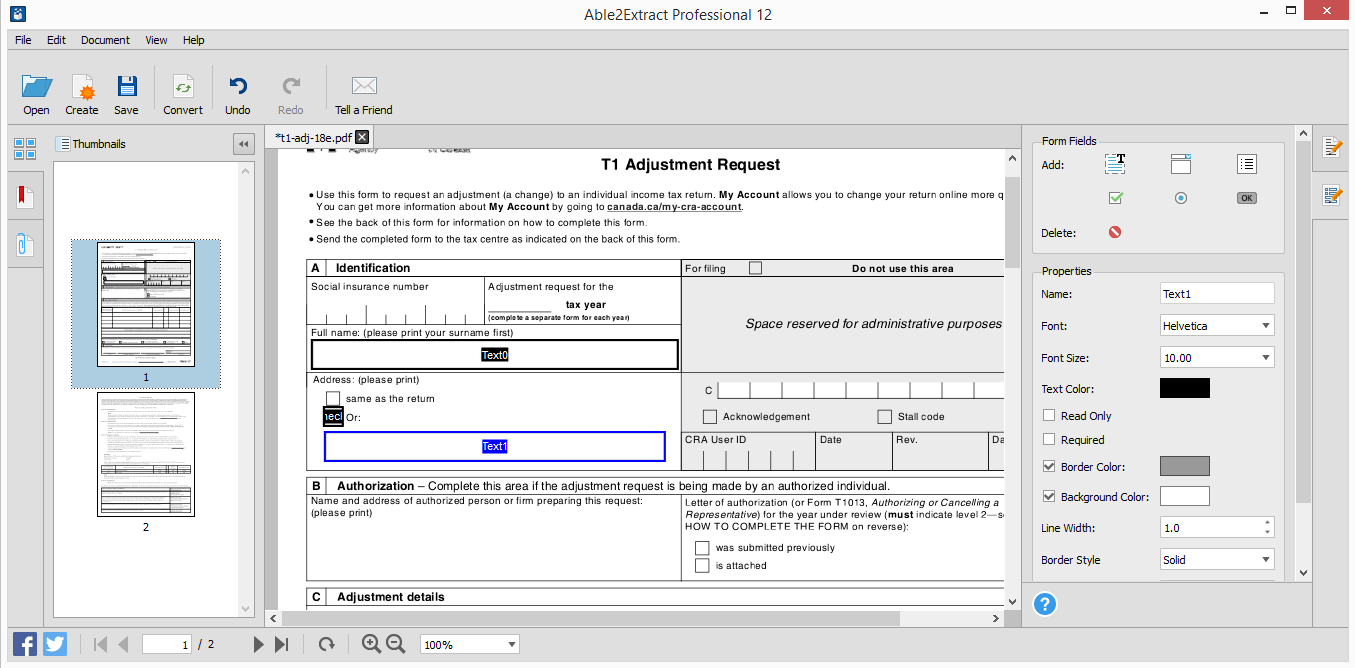Select the Text0 form field
This screenshot has width=1355, height=668.
click(495, 355)
